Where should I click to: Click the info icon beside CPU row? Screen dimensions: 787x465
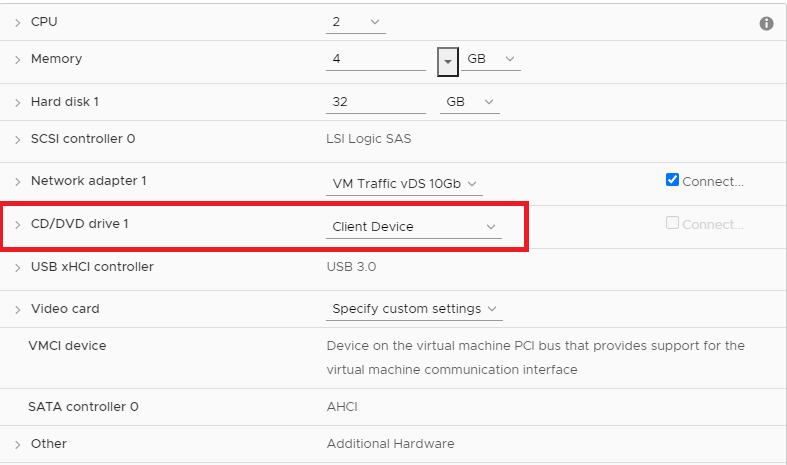point(767,23)
